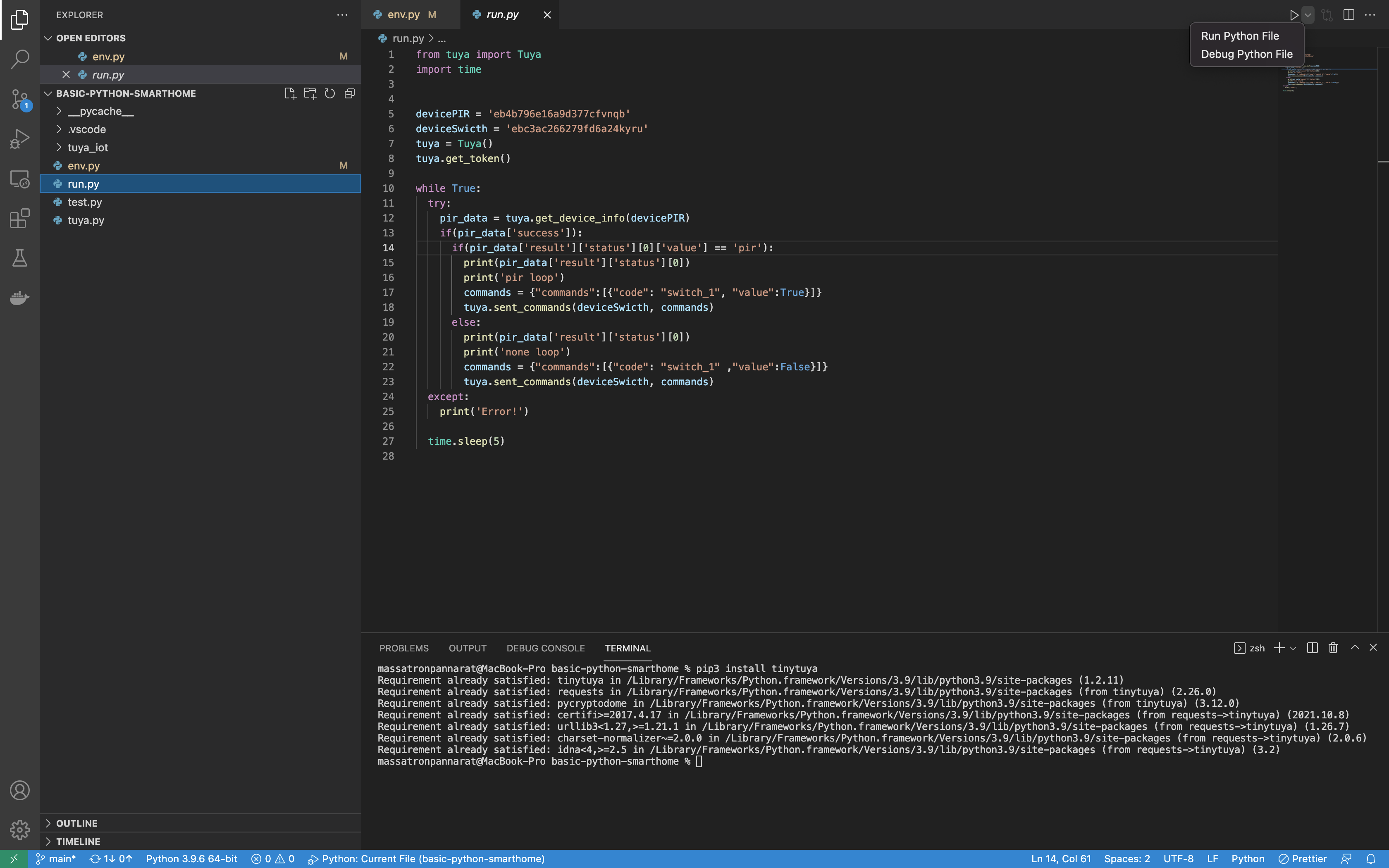Open the Search view in the activity bar
Screen dimensions: 1389x868
pos(19,59)
